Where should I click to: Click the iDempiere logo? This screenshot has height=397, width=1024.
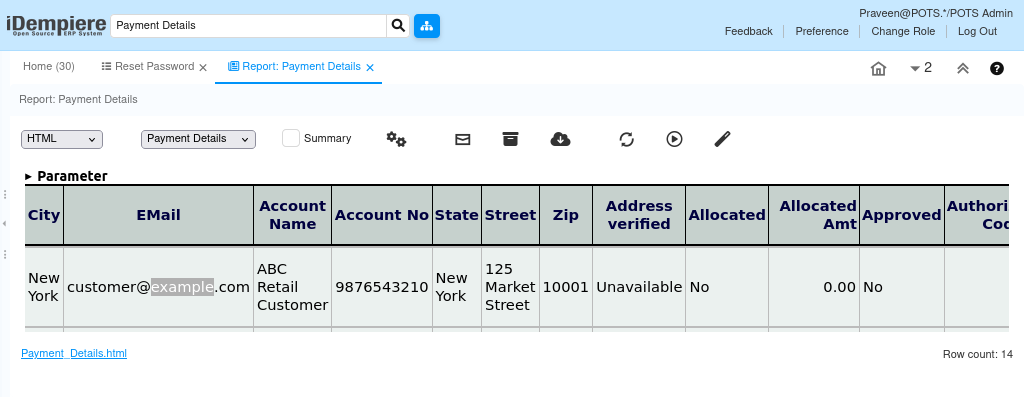point(56,25)
